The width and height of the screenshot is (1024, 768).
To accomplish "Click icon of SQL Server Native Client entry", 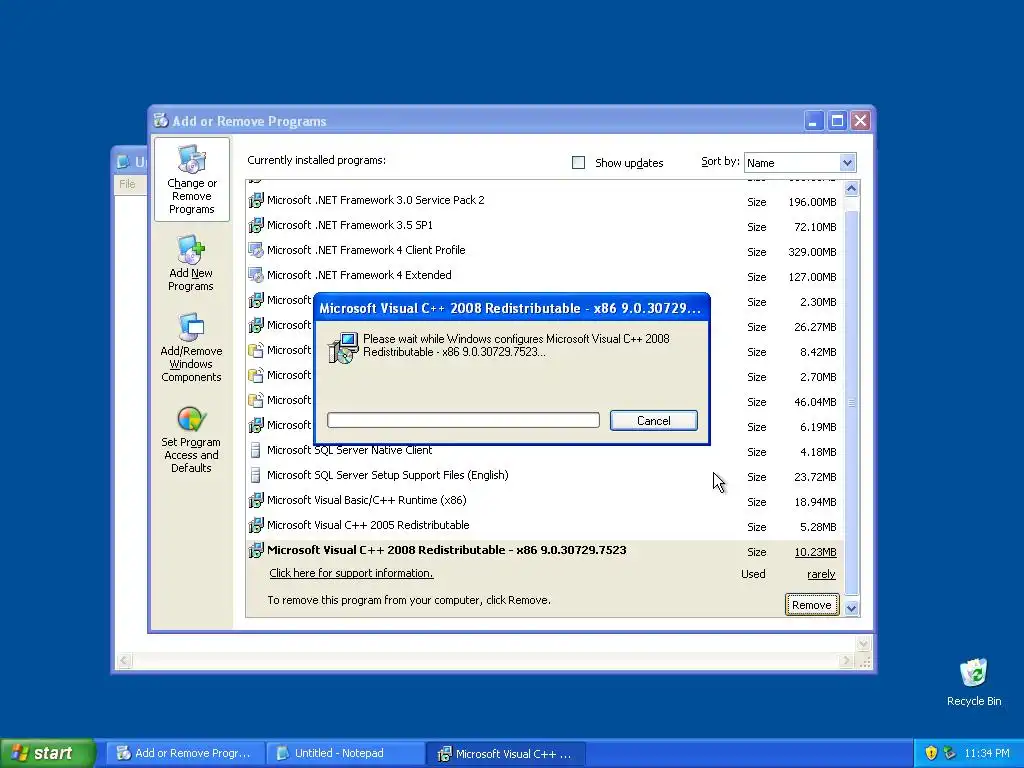I will [x=256, y=450].
